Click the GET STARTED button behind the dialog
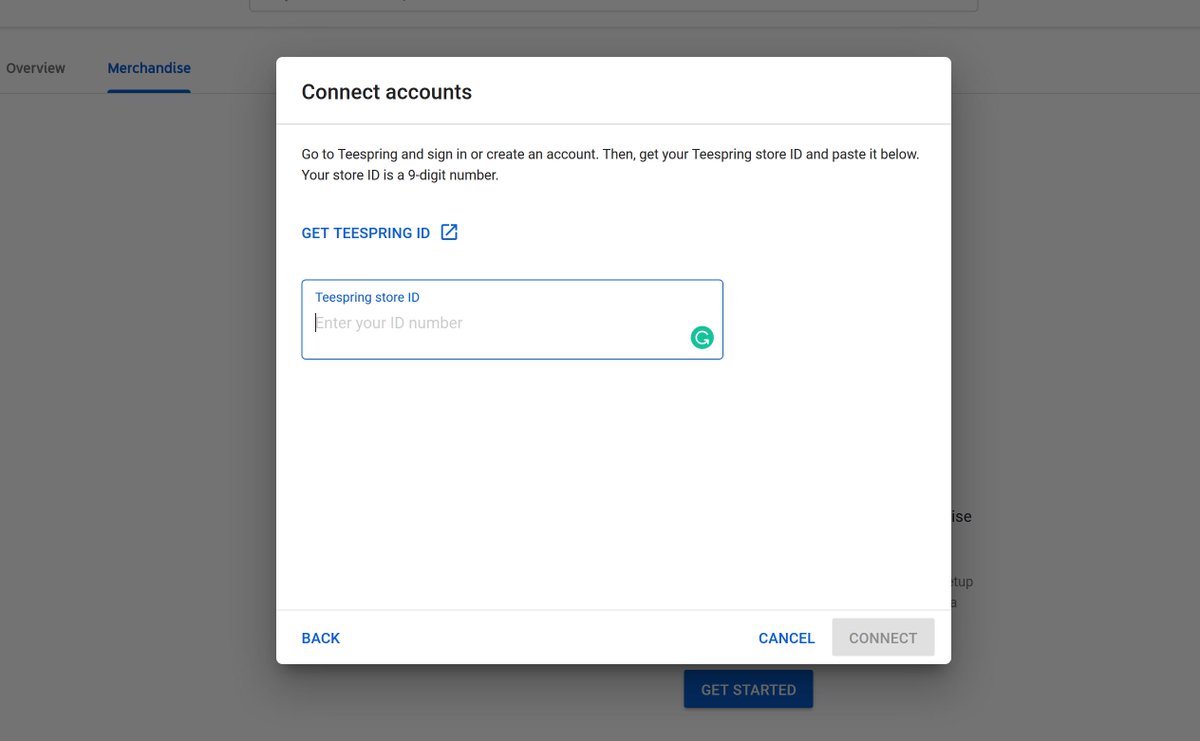Image resolution: width=1200 pixels, height=741 pixels. point(748,689)
